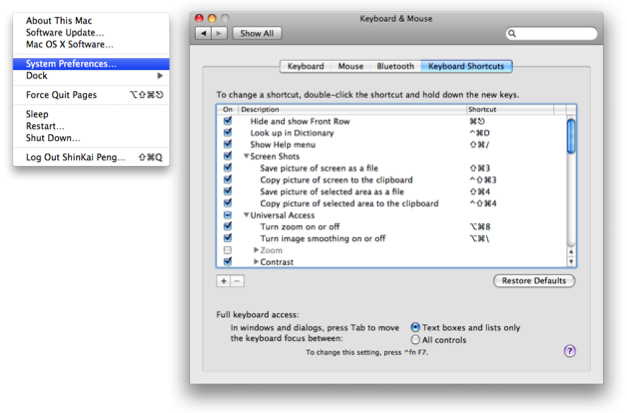627x413 pixels.
Task: Select Text boxes and lists only
Action: coord(415,327)
